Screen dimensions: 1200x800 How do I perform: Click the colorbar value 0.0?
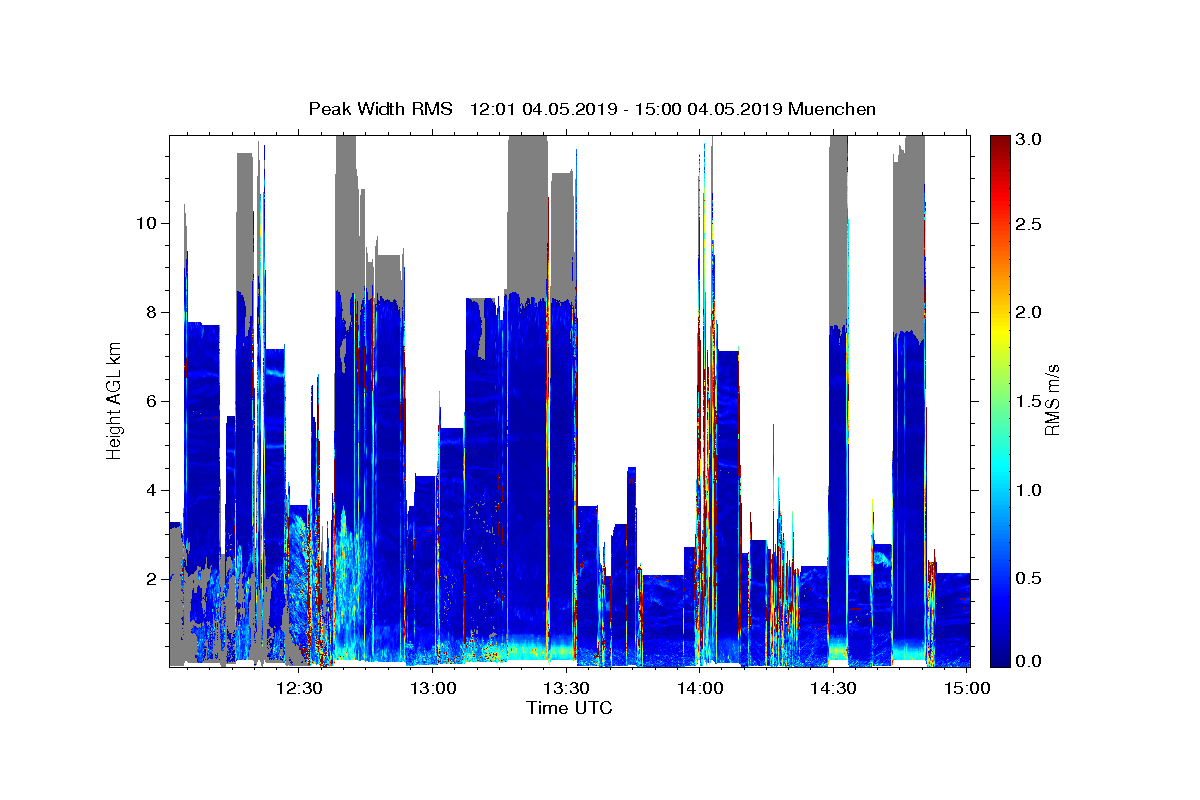click(x=1029, y=661)
